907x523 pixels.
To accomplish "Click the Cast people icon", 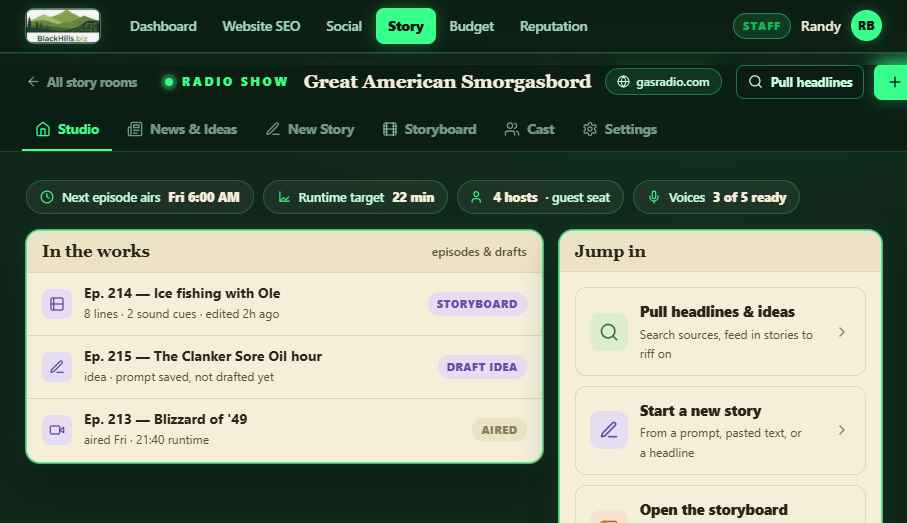I will point(511,129).
